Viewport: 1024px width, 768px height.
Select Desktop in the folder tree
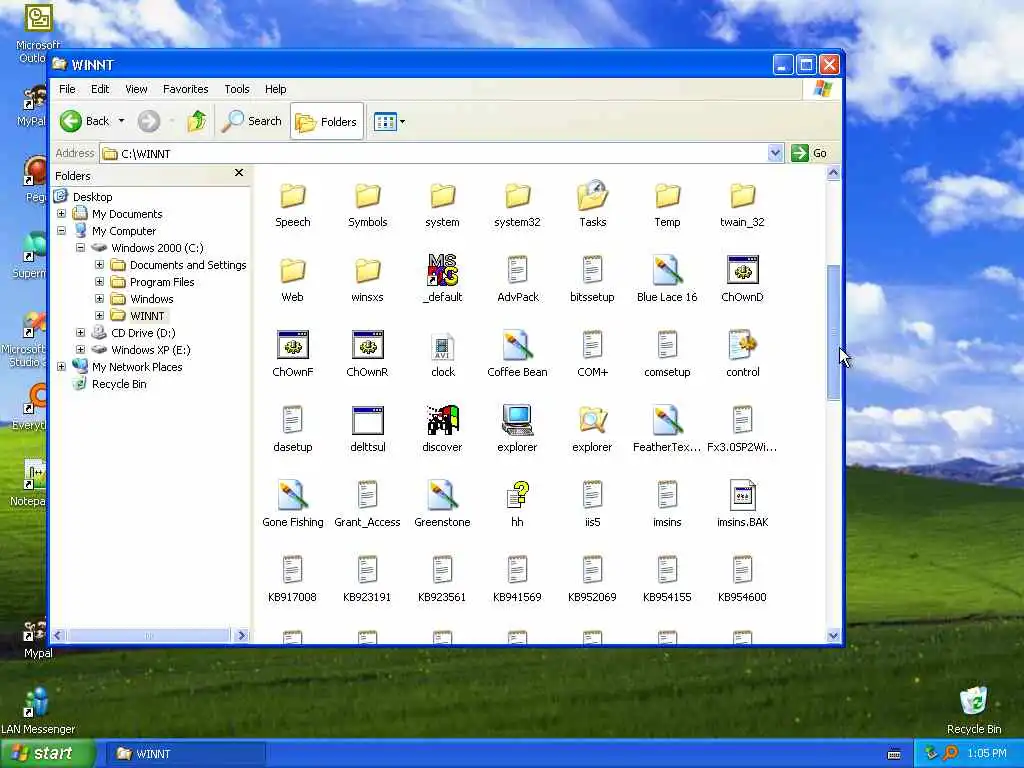coord(92,197)
